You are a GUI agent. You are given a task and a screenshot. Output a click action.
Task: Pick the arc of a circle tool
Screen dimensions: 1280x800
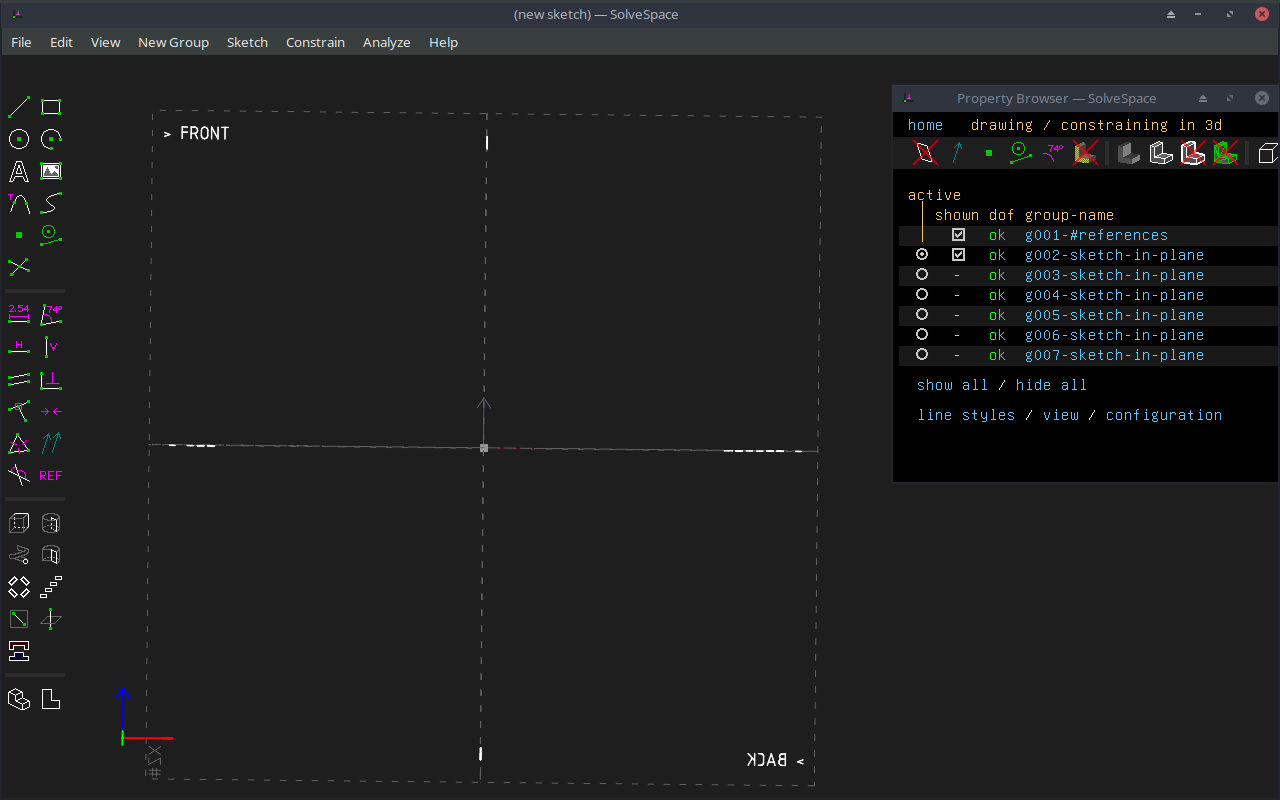pyautogui.click(x=51, y=139)
